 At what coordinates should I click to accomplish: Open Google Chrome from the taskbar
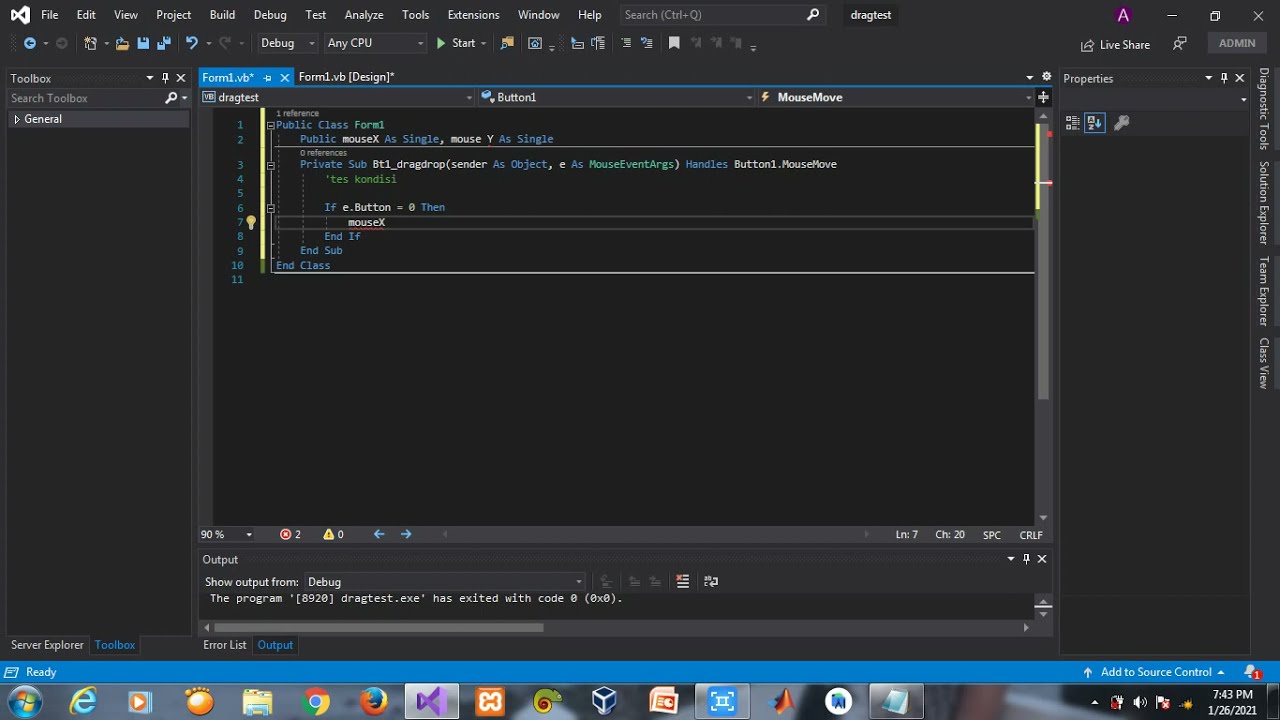(x=316, y=701)
